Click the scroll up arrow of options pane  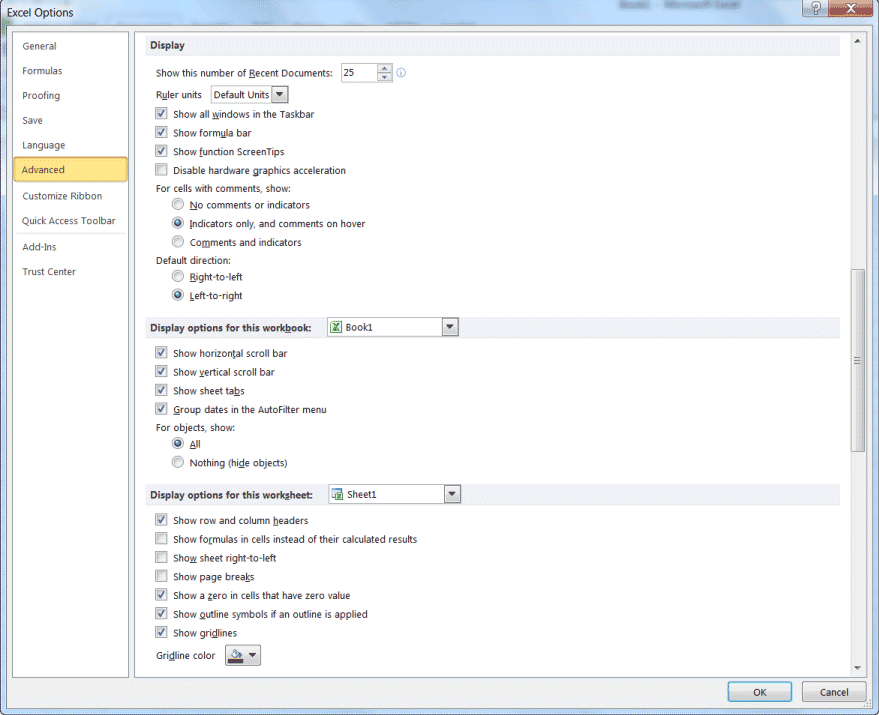857,41
